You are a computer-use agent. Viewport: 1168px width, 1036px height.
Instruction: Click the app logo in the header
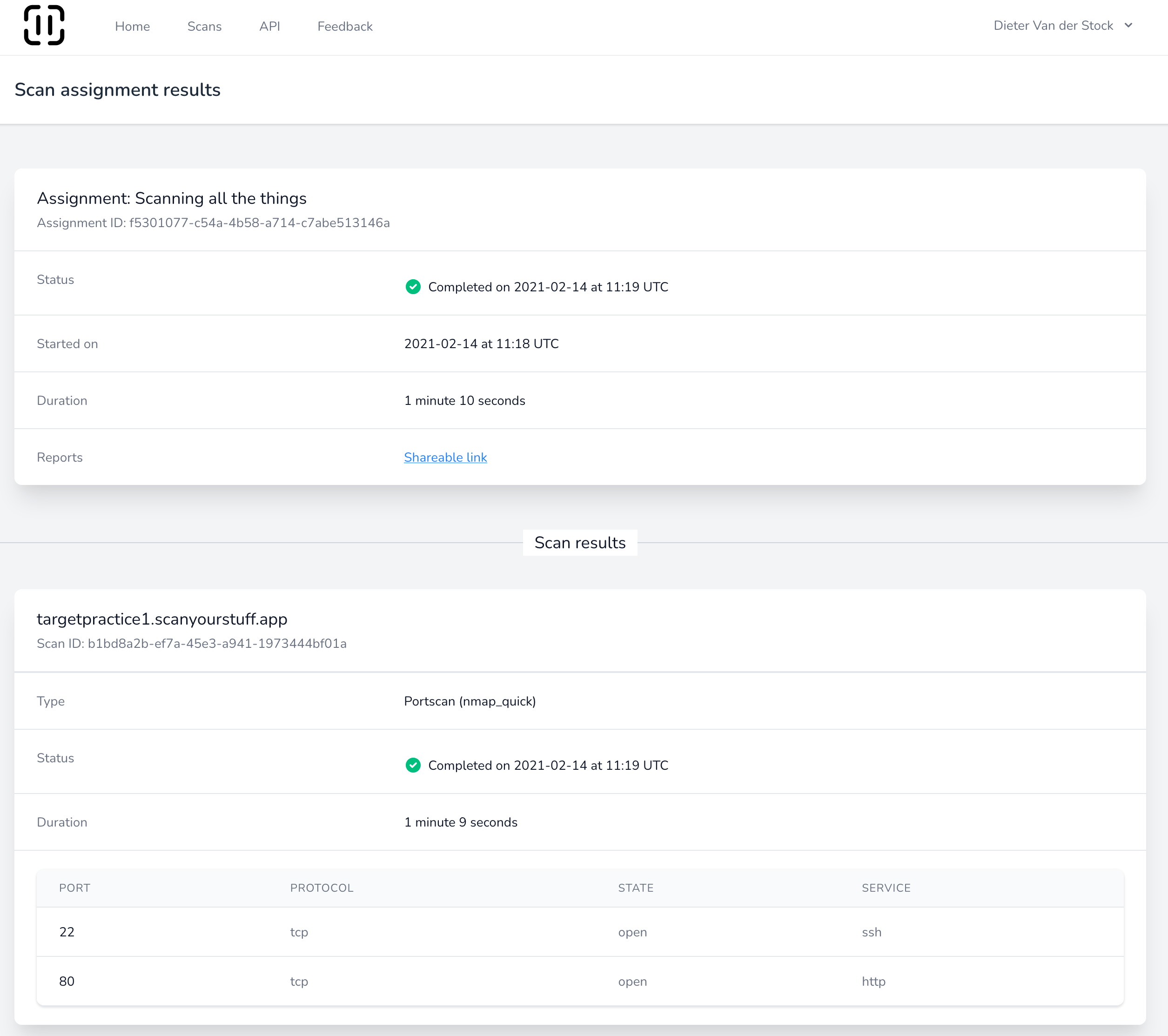pyautogui.click(x=44, y=25)
